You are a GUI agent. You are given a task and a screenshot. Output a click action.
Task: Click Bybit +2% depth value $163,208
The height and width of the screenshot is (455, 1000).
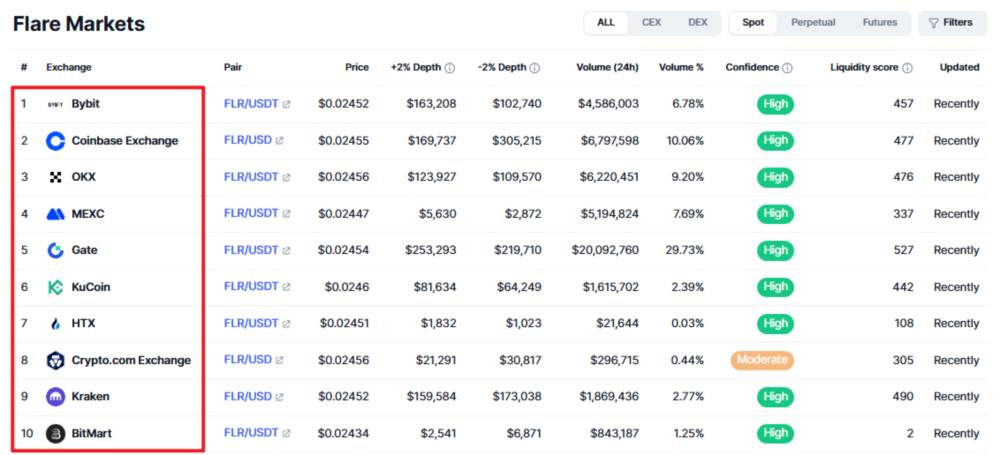click(x=432, y=104)
